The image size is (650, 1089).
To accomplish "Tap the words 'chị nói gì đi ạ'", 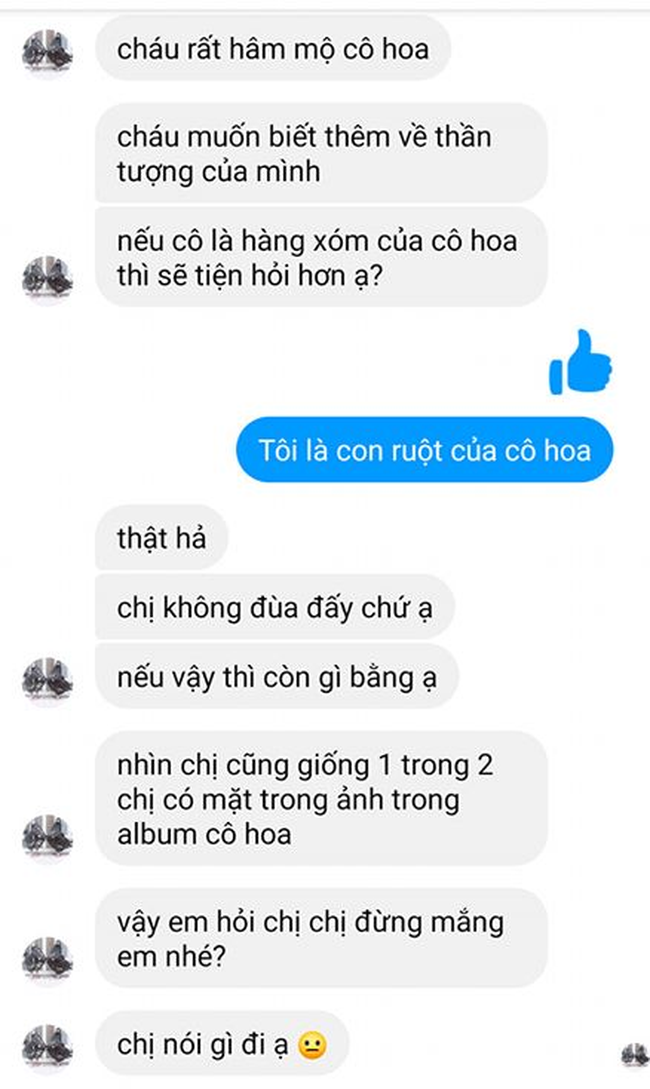I will (203, 1045).
